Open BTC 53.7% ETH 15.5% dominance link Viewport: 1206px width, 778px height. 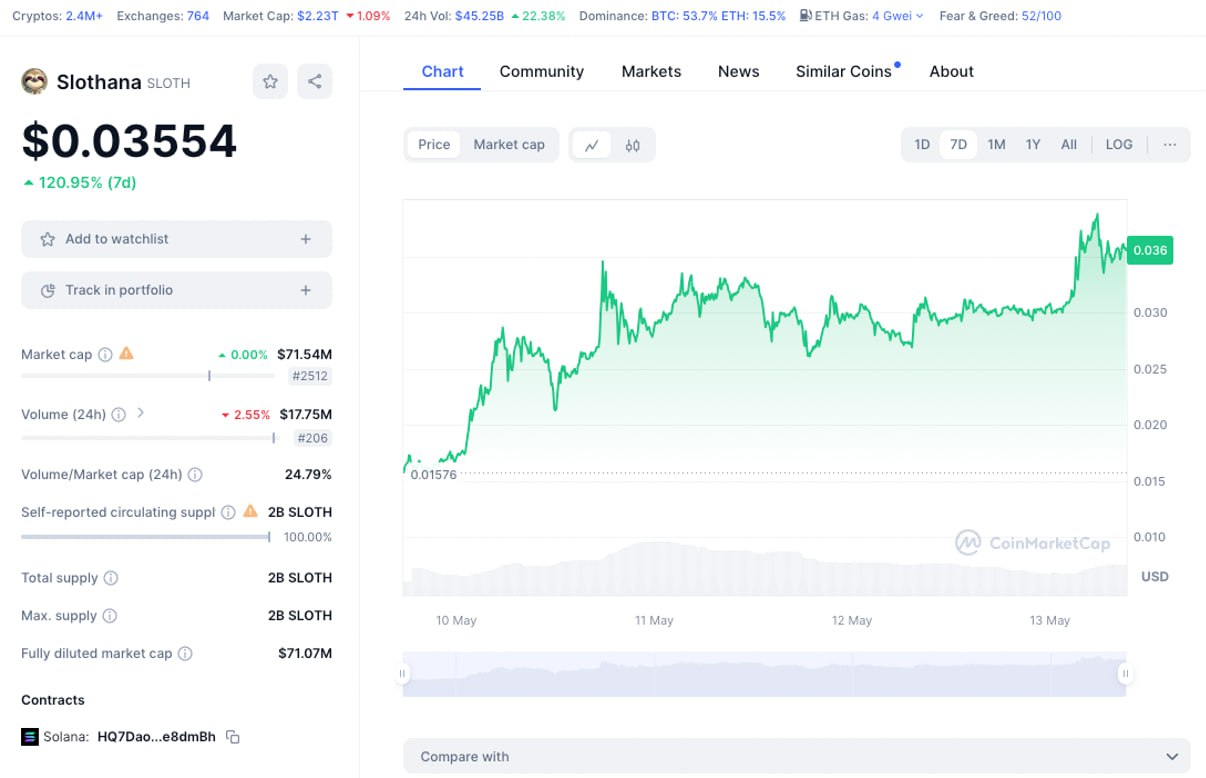(x=718, y=16)
